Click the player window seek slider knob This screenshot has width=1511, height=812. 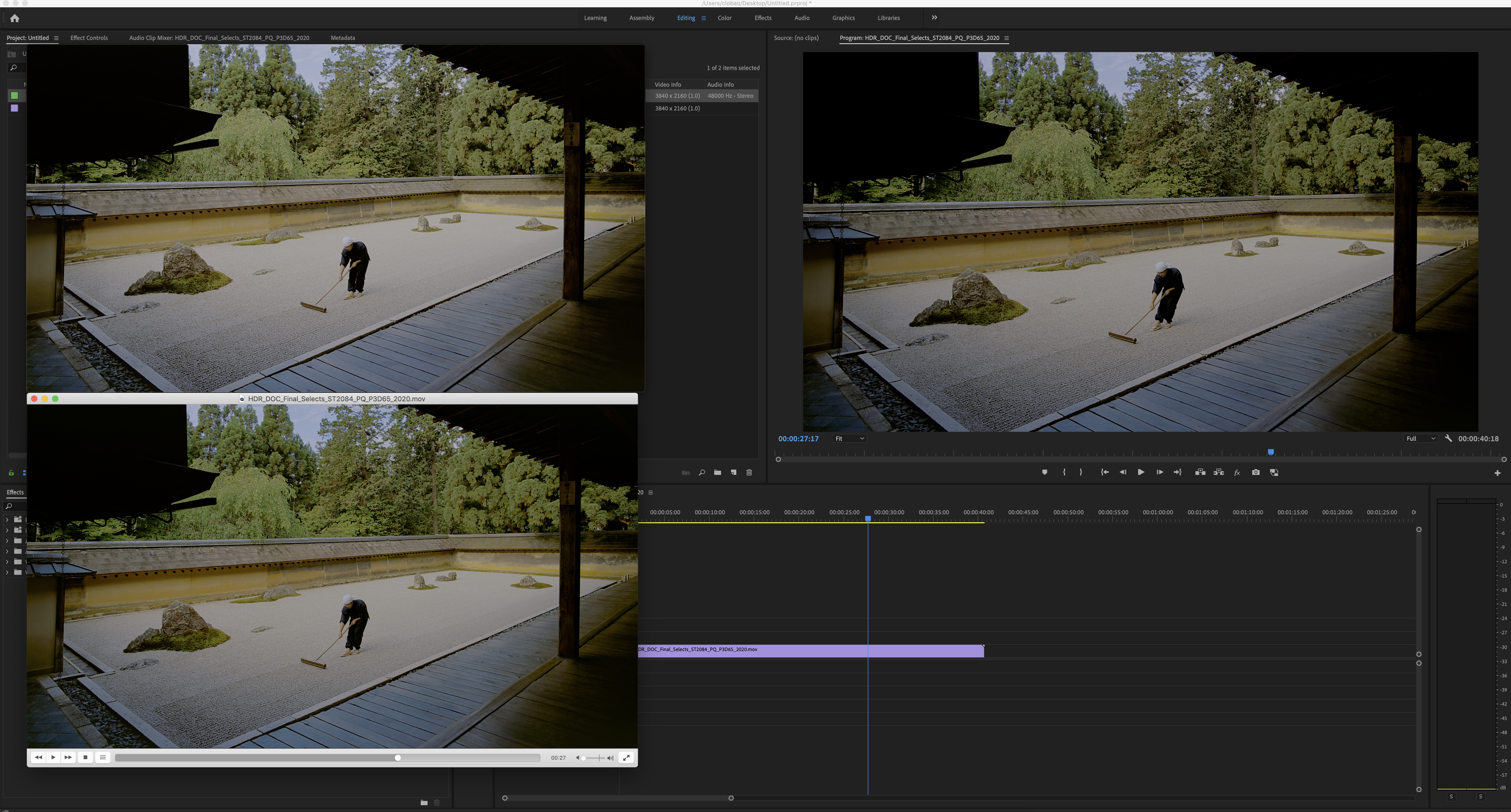[398, 758]
